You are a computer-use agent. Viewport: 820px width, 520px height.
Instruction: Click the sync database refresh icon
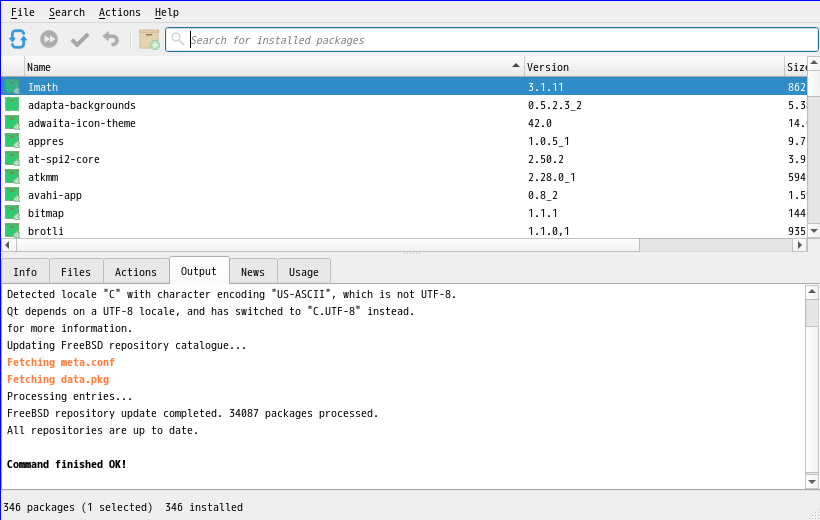point(18,39)
